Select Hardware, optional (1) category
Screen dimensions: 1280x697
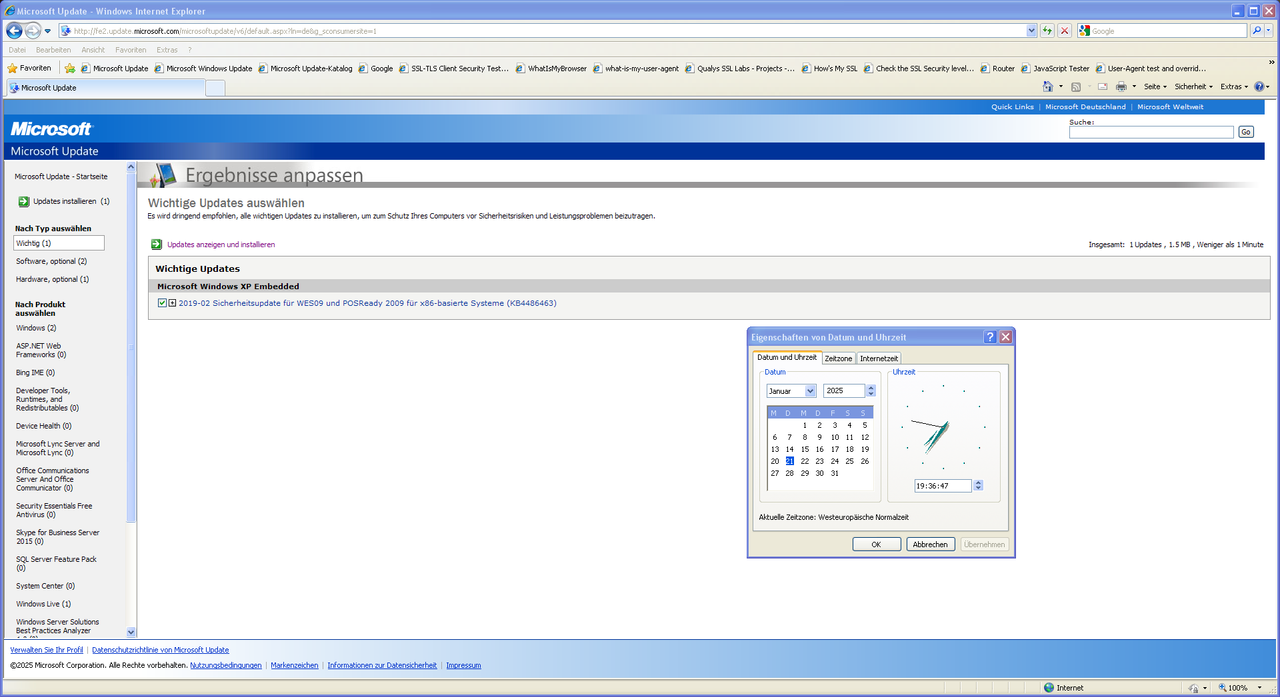pyautogui.click(x=52, y=279)
